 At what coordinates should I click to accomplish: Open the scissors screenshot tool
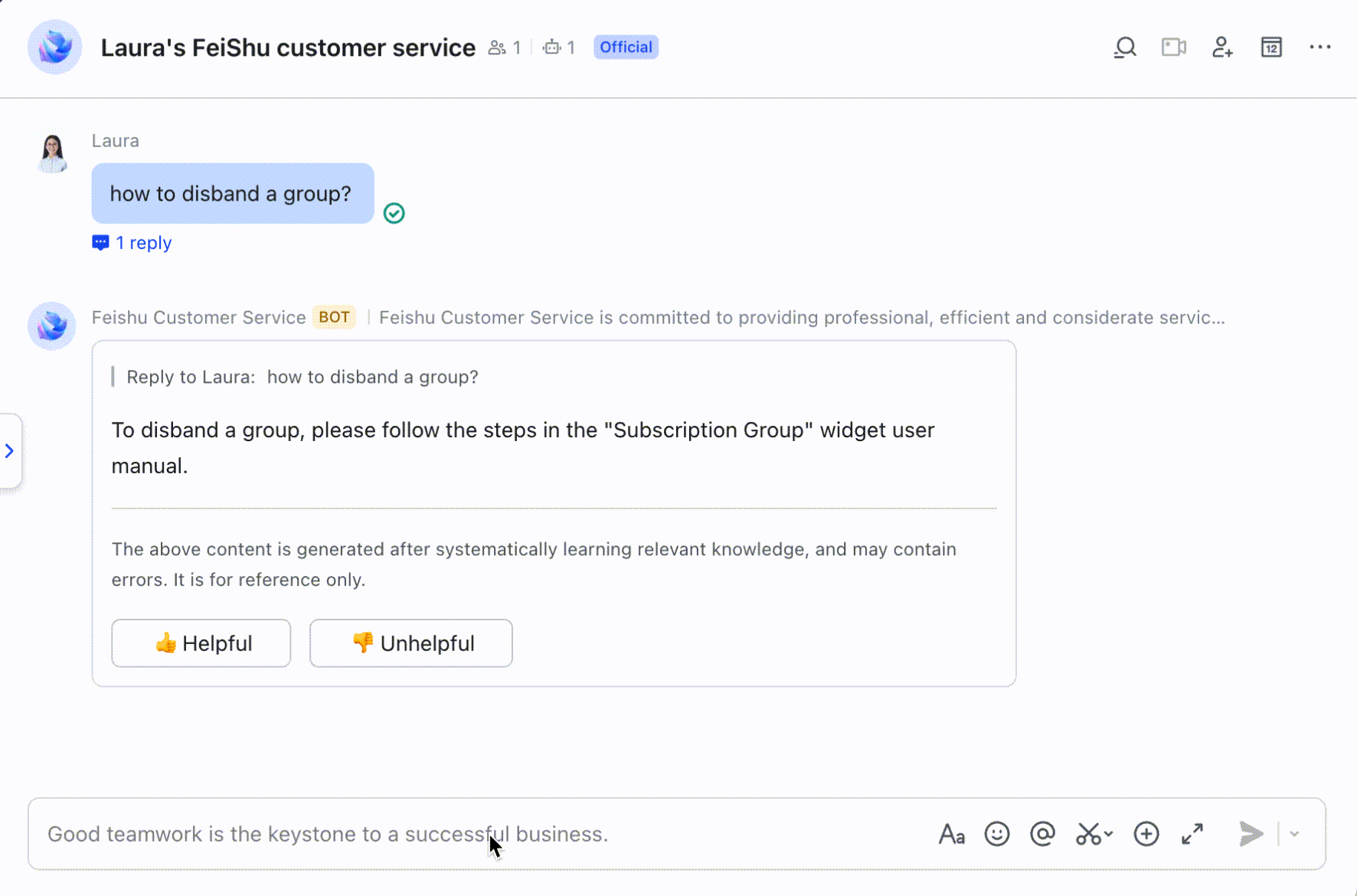pyautogui.click(x=1089, y=834)
